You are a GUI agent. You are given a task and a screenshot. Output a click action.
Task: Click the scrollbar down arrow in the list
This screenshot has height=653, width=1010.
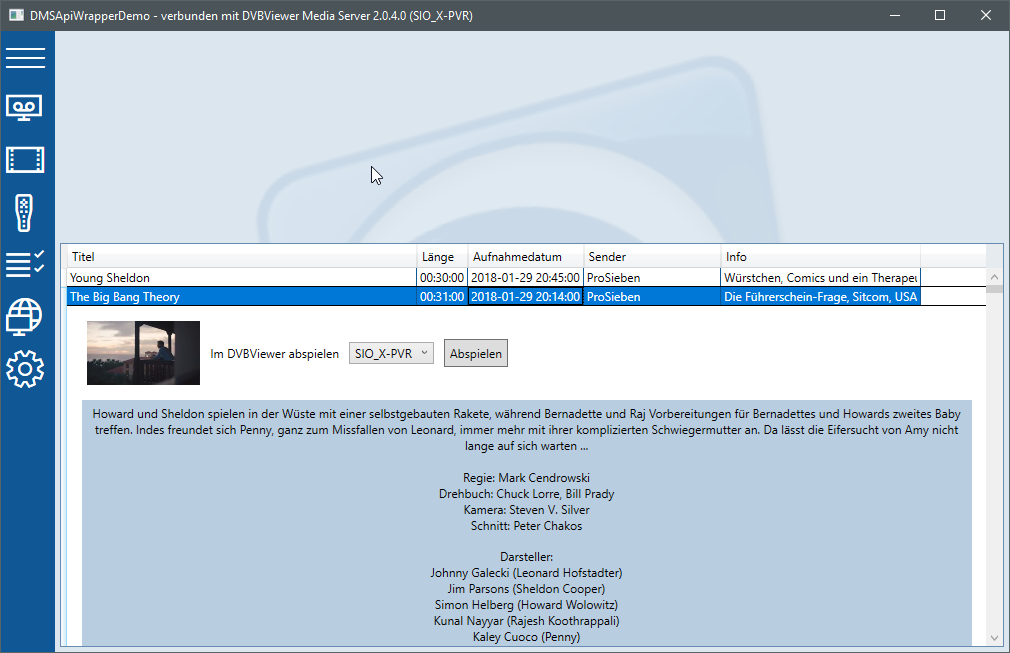point(994,637)
